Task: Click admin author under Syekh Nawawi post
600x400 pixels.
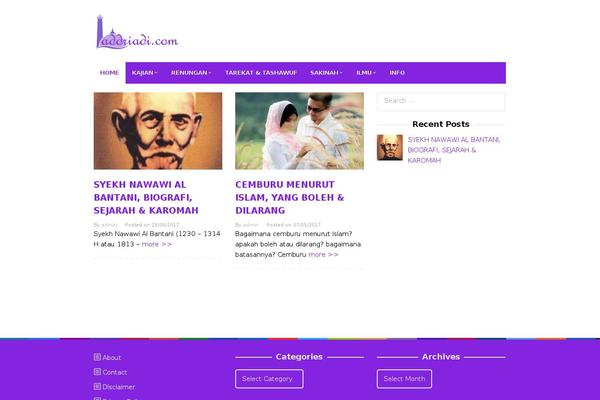Action: pyautogui.click(x=109, y=225)
